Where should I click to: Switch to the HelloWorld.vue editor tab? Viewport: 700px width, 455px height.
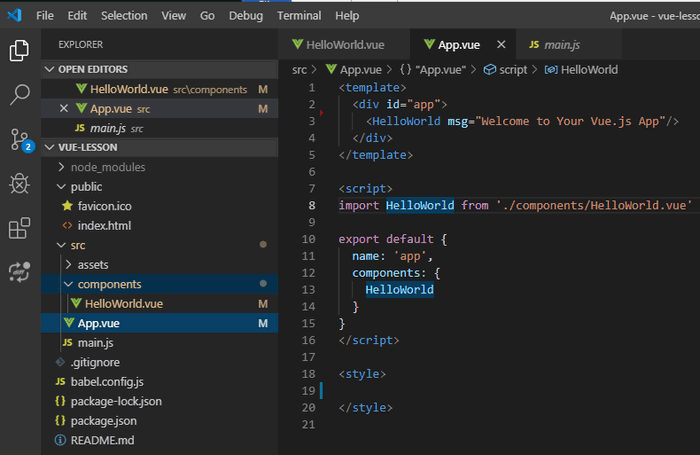pyautogui.click(x=344, y=45)
